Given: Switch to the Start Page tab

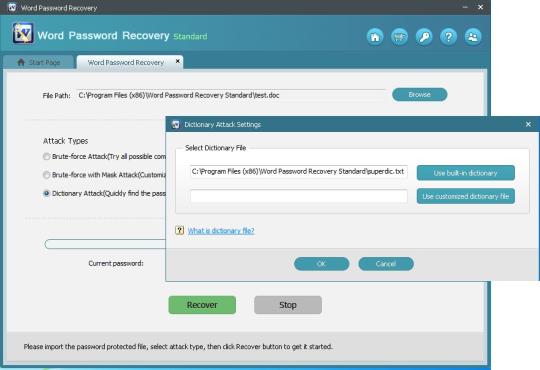Looking at the screenshot, I should [39, 62].
